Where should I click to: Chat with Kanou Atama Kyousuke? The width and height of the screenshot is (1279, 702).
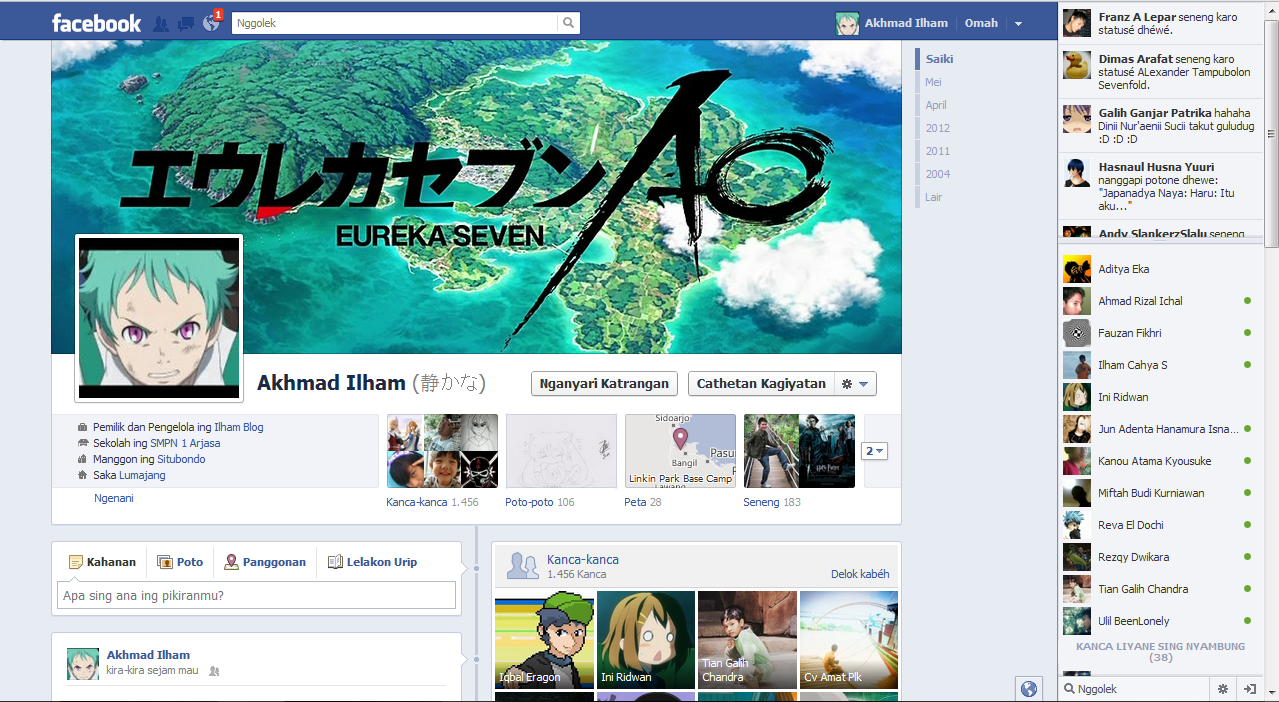[x=1160, y=461]
